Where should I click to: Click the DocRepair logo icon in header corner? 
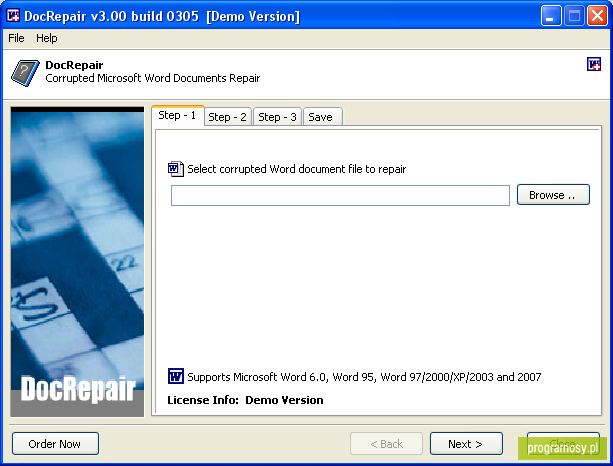point(593,64)
